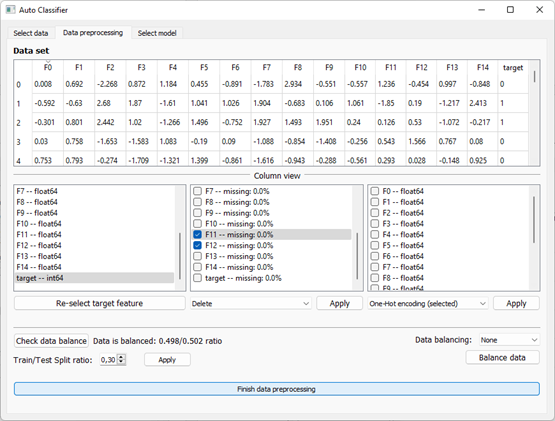The width and height of the screenshot is (555, 421).
Task: Maximize the Auto Classifier window
Action: tap(510, 10)
